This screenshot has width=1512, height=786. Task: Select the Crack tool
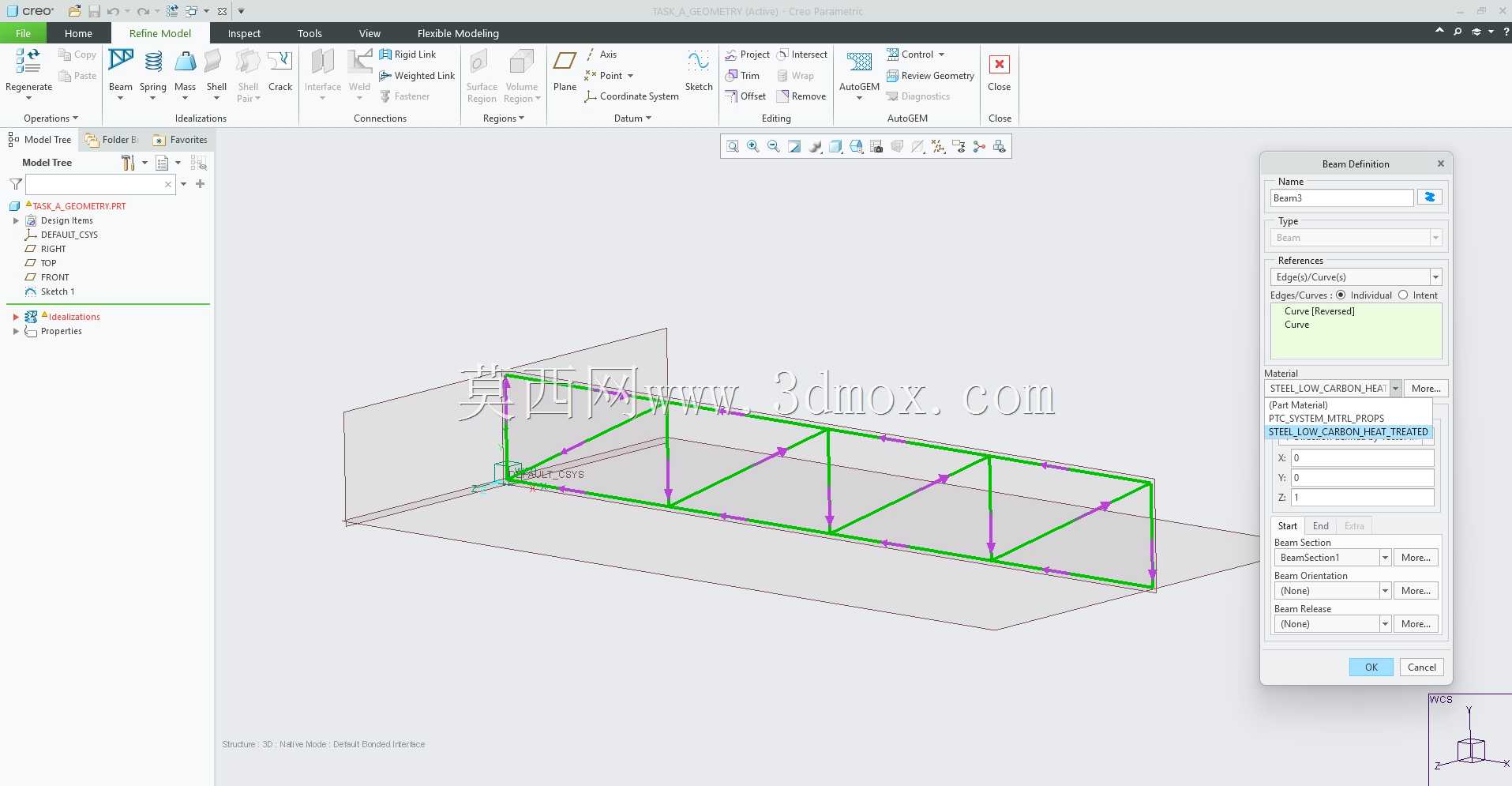pyautogui.click(x=280, y=69)
